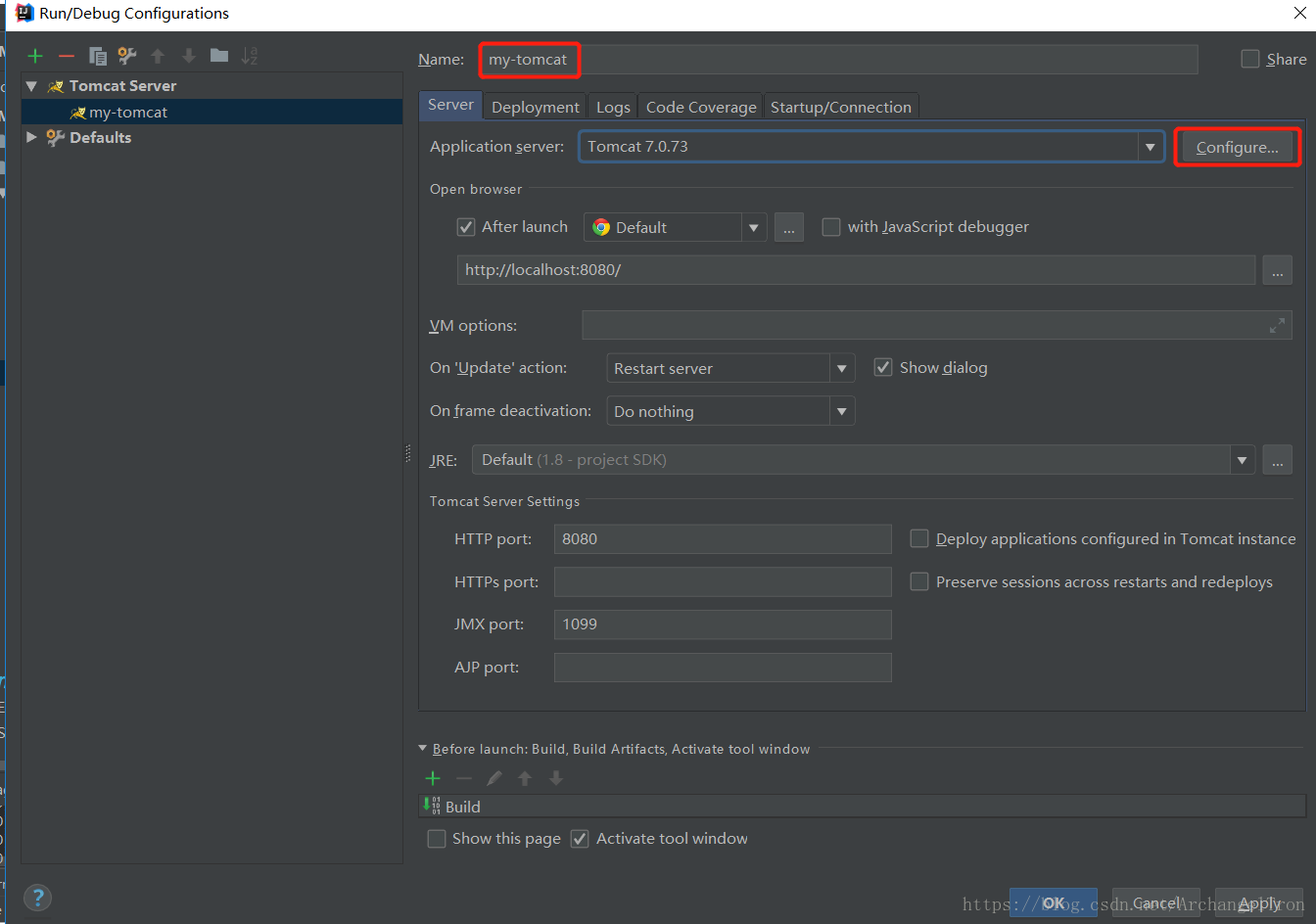The image size is (1316, 924).
Task: Switch to the Server tab
Action: pyautogui.click(x=450, y=105)
